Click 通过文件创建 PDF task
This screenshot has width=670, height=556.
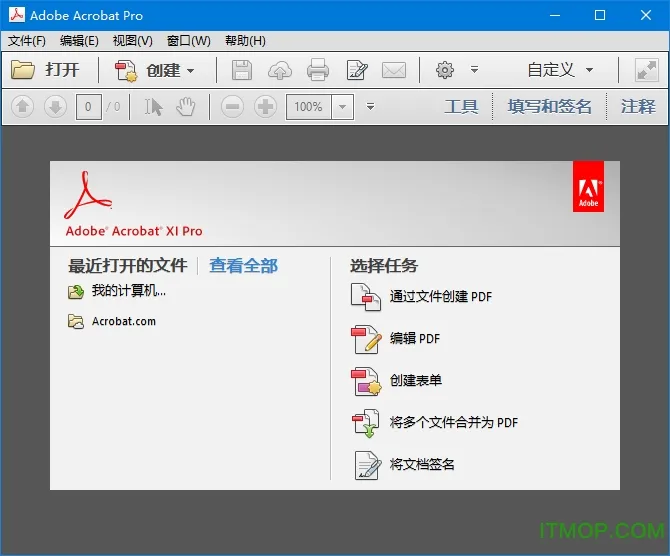441,296
